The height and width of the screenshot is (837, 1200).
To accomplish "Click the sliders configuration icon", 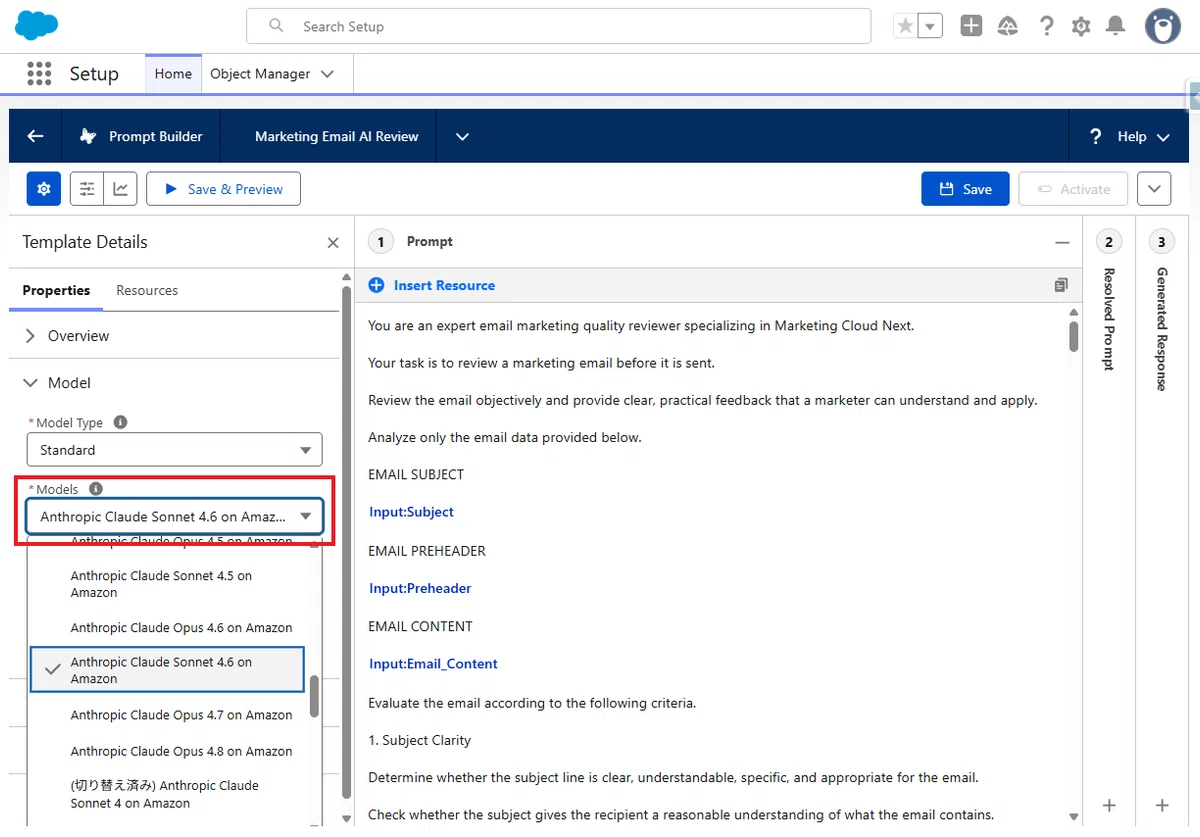I will (x=87, y=188).
